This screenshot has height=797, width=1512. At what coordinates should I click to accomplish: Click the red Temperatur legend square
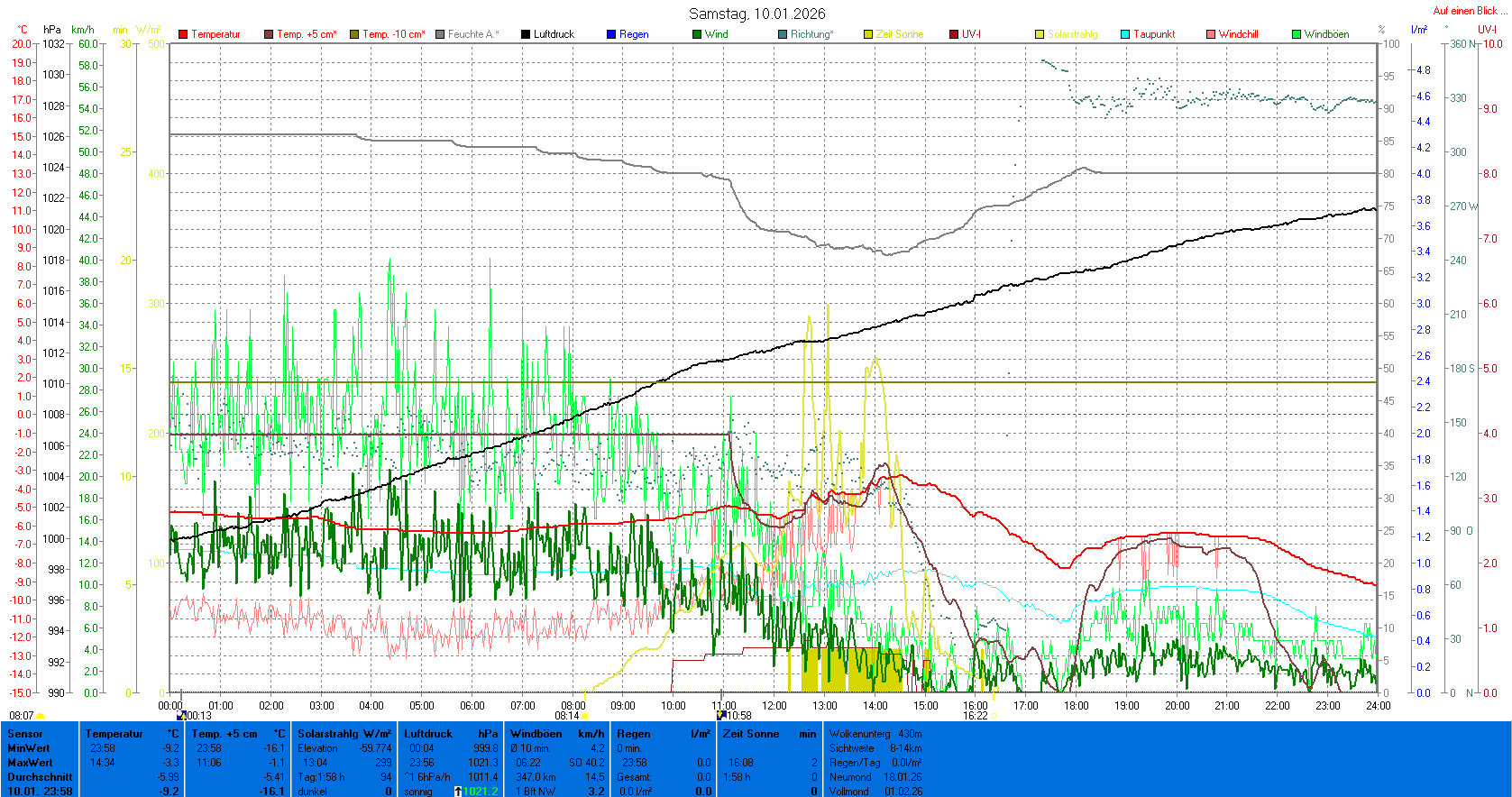pos(183,34)
